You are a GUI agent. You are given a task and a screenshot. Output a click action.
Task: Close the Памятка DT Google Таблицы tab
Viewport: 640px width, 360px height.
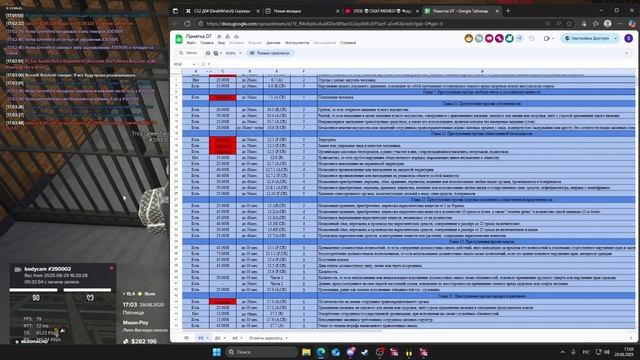(497, 11)
